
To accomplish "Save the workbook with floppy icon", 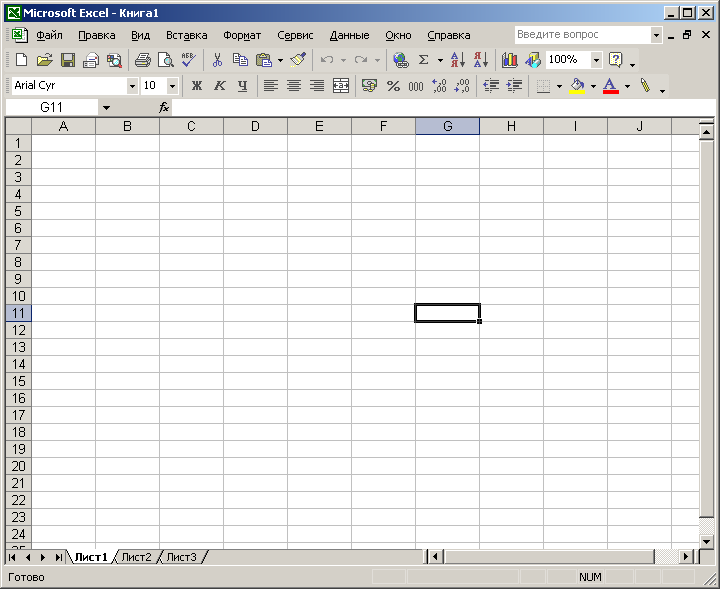I will pos(68,60).
